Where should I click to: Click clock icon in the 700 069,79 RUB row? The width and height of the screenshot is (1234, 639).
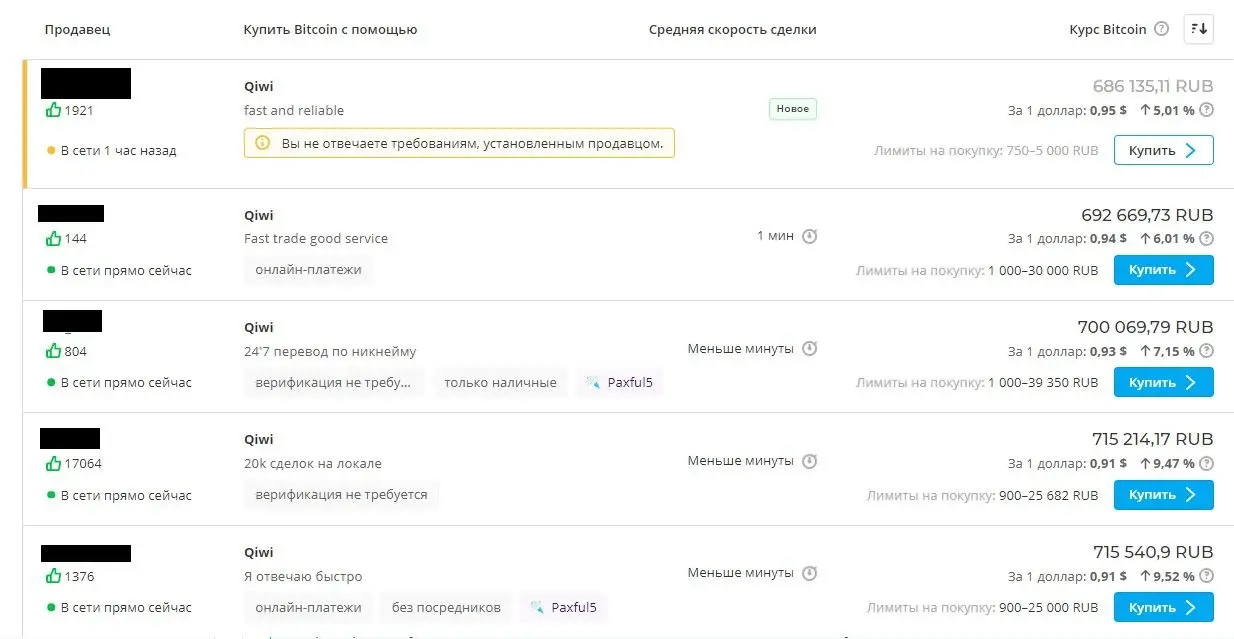(x=810, y=348)
